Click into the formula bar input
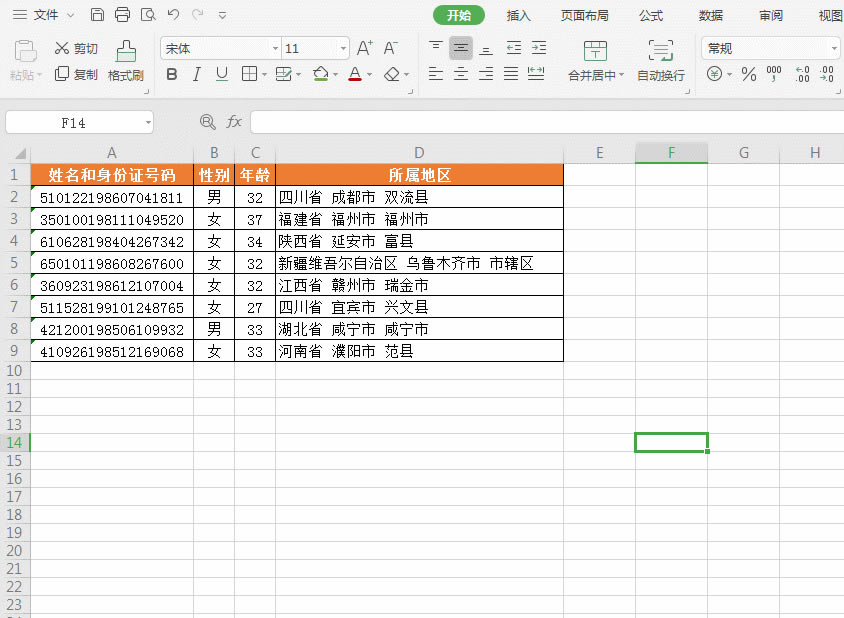Viewport: 844px width, 618px height. [x=547, y=122]
